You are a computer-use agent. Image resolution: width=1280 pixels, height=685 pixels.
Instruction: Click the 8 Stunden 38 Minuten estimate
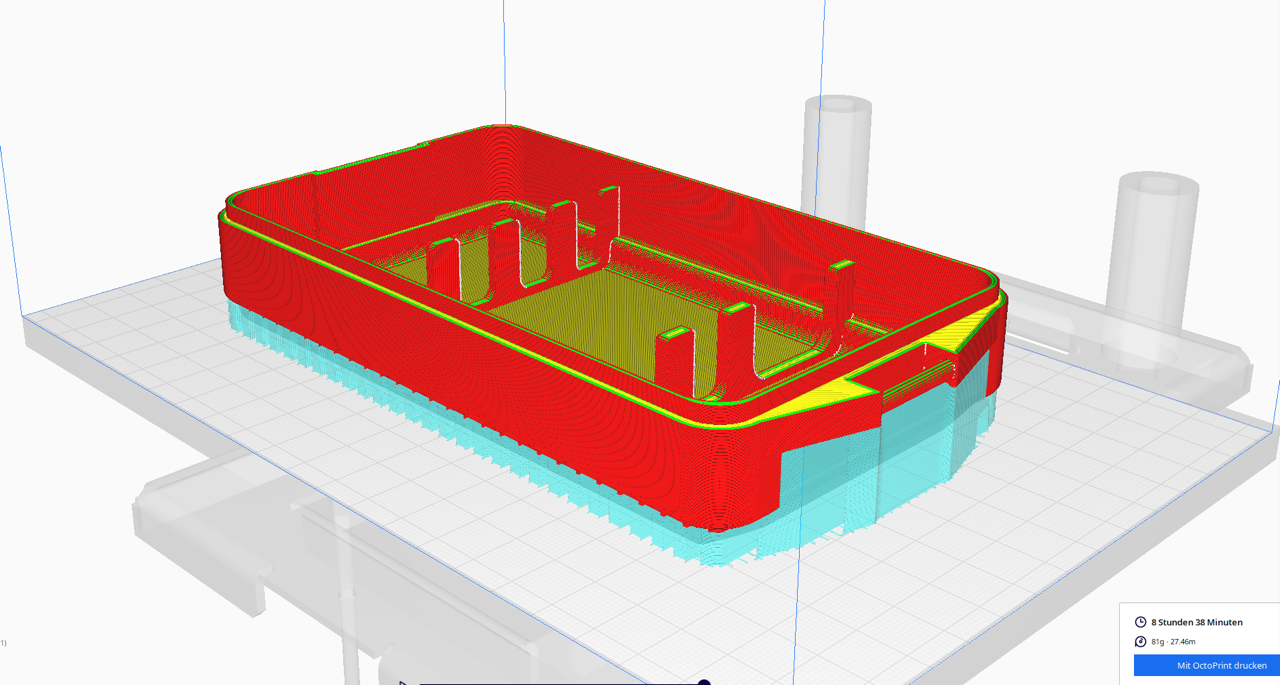click(1196, 622)
